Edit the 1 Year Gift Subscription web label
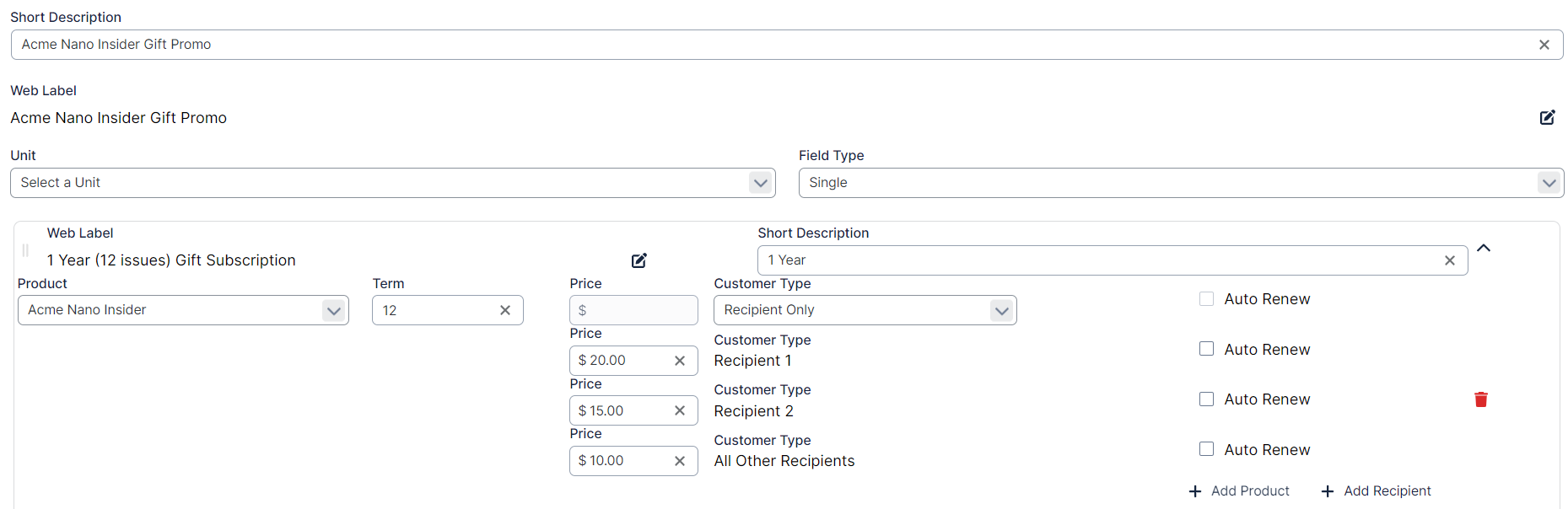Screen dimensions: 1568x509 [x=639, y=260]
